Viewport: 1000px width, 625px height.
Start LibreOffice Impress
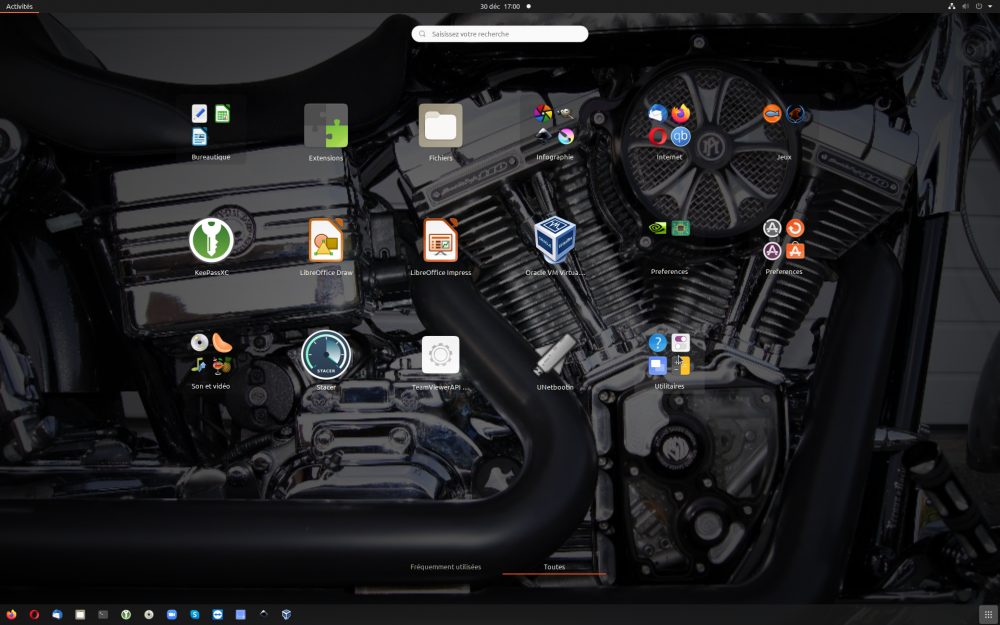(x=440, y=241)
